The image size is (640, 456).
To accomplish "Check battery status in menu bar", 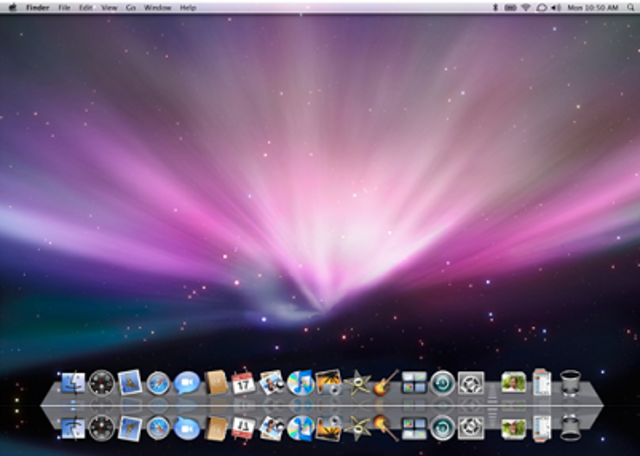I will coord(510,7).
